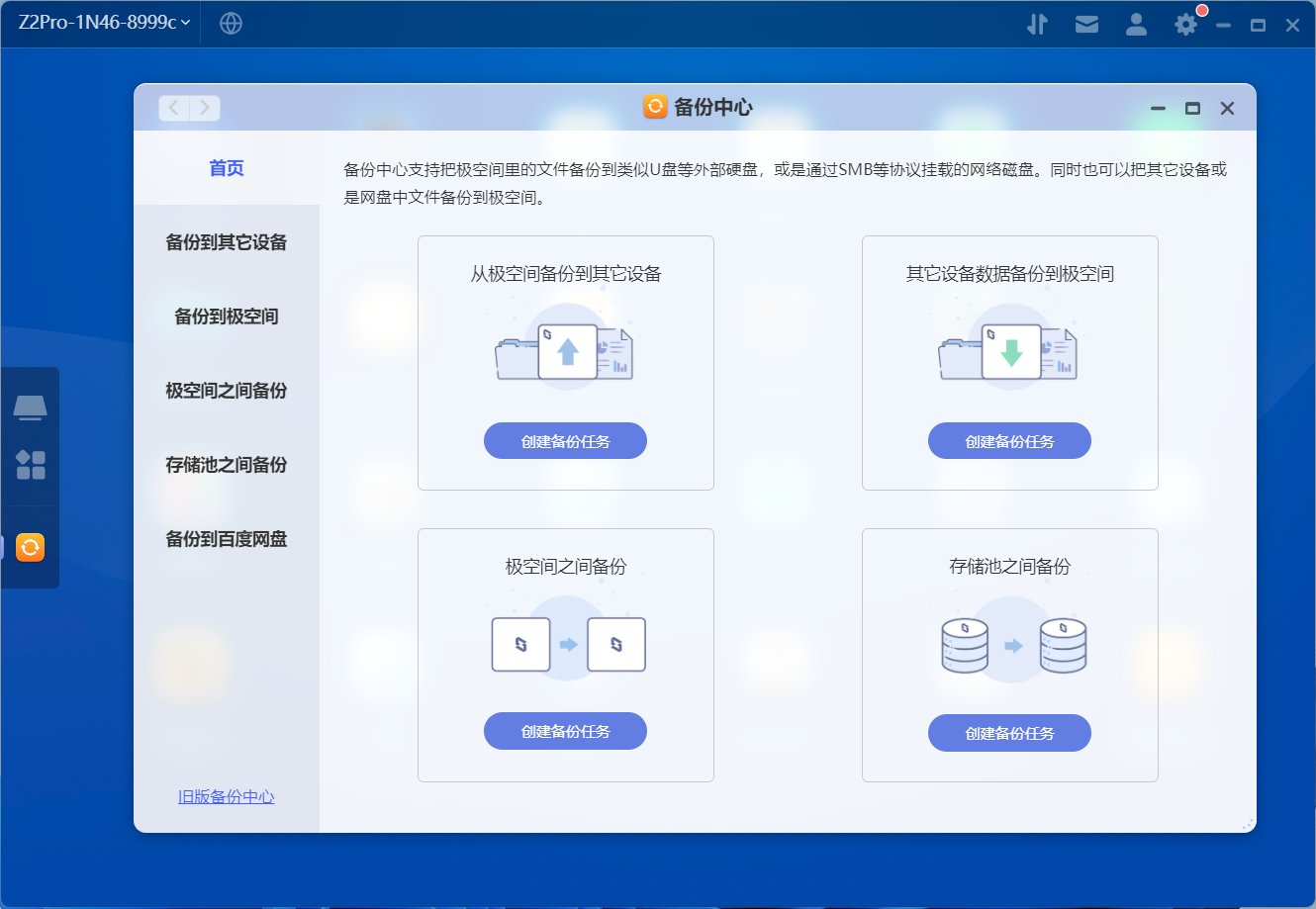Click the user account icon in top bar
This screenshot has height=909, width=1316.
click(x=1136, y=23)
